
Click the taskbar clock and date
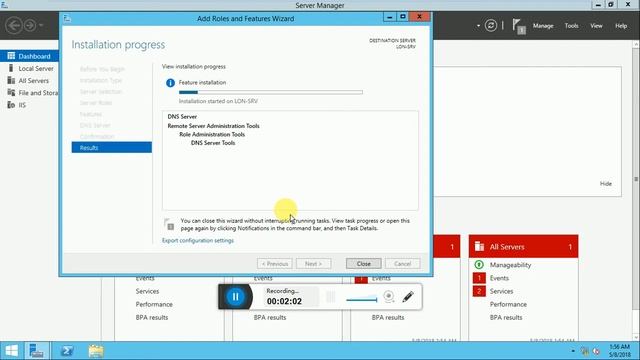(x=620, y=351)
